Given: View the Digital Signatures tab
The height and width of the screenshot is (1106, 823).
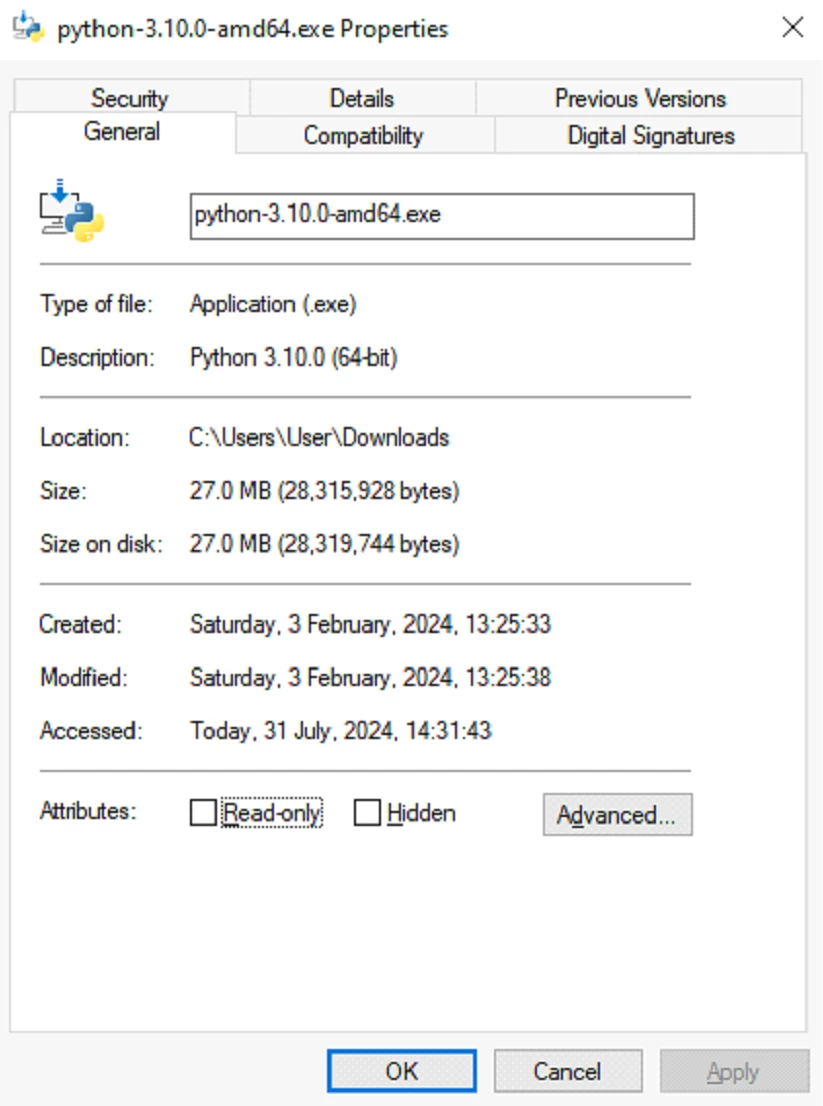Looking at the screenshot, I should tap(650, 136).
